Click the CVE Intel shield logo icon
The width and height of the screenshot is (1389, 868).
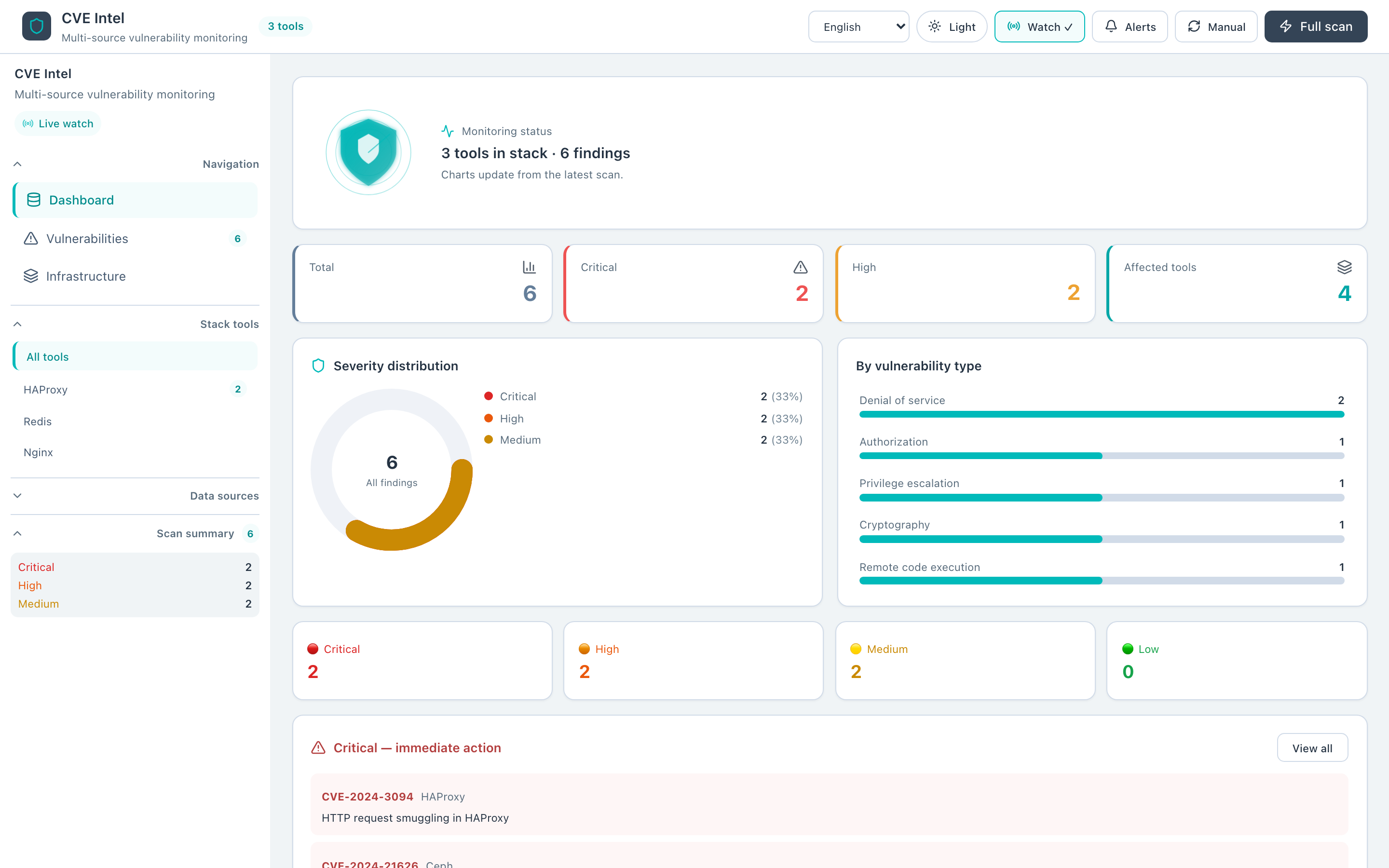click(36, 27)
